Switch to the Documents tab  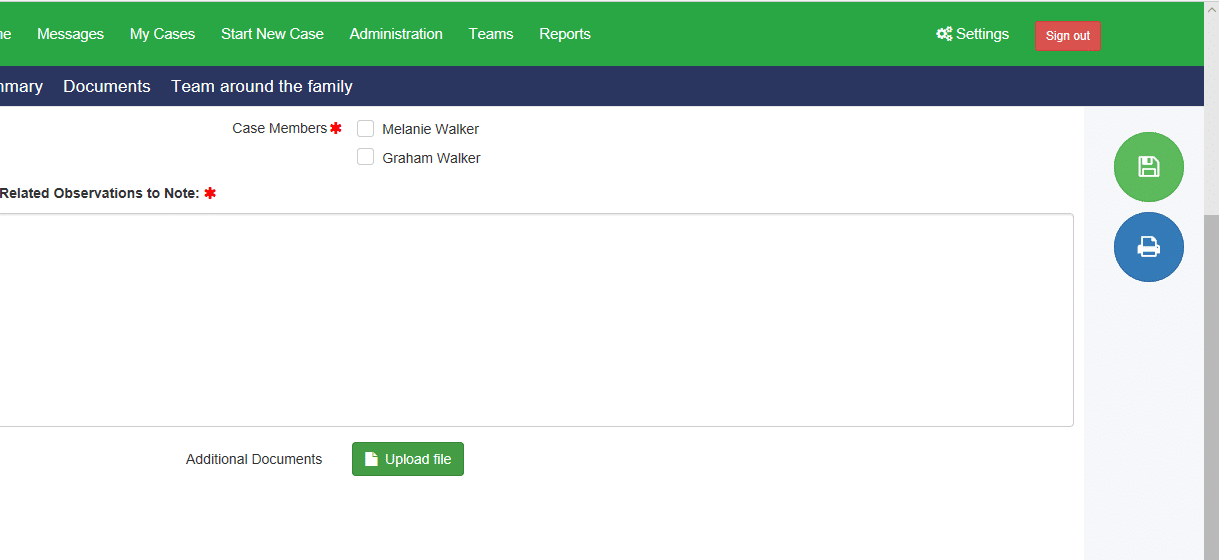point(107,87)
